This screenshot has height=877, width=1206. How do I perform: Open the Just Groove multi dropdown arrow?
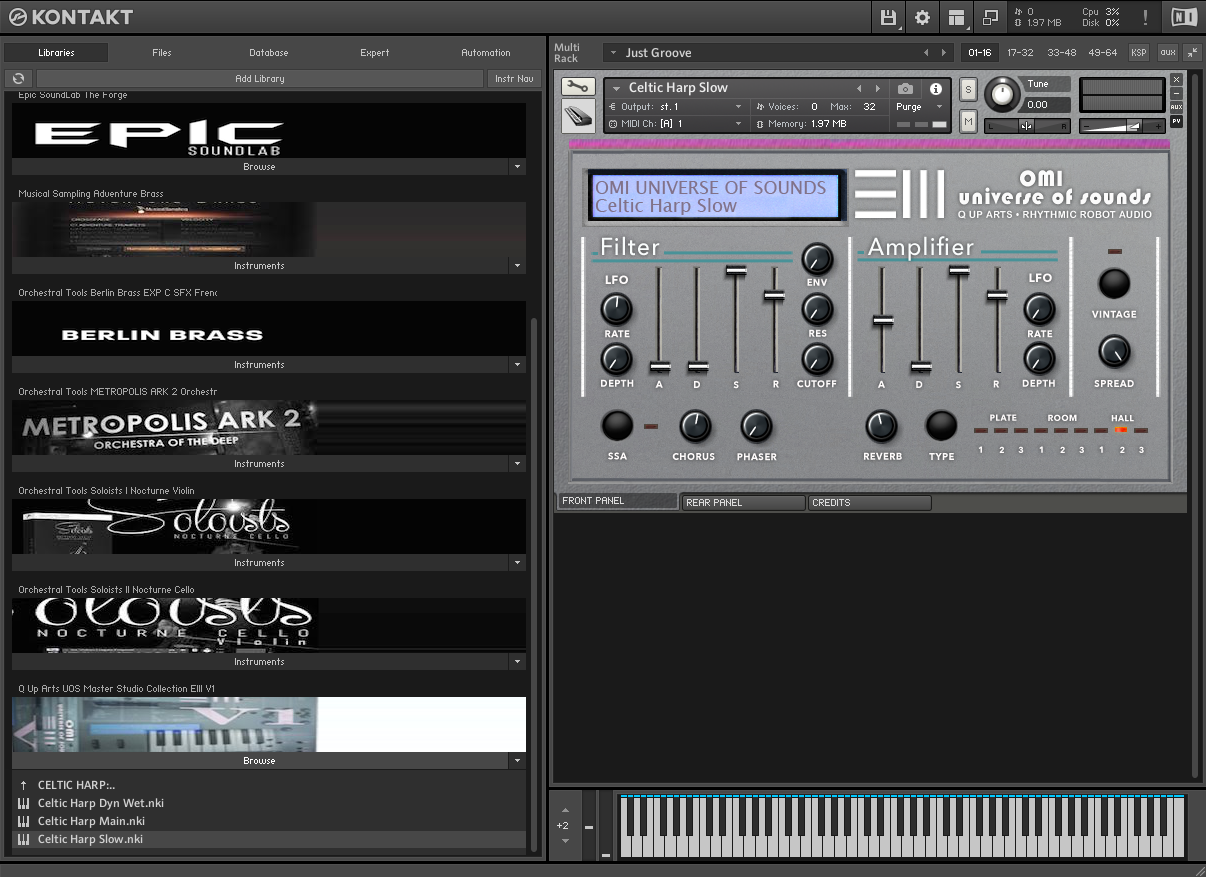pyautogui.click(x=612, y=53)
